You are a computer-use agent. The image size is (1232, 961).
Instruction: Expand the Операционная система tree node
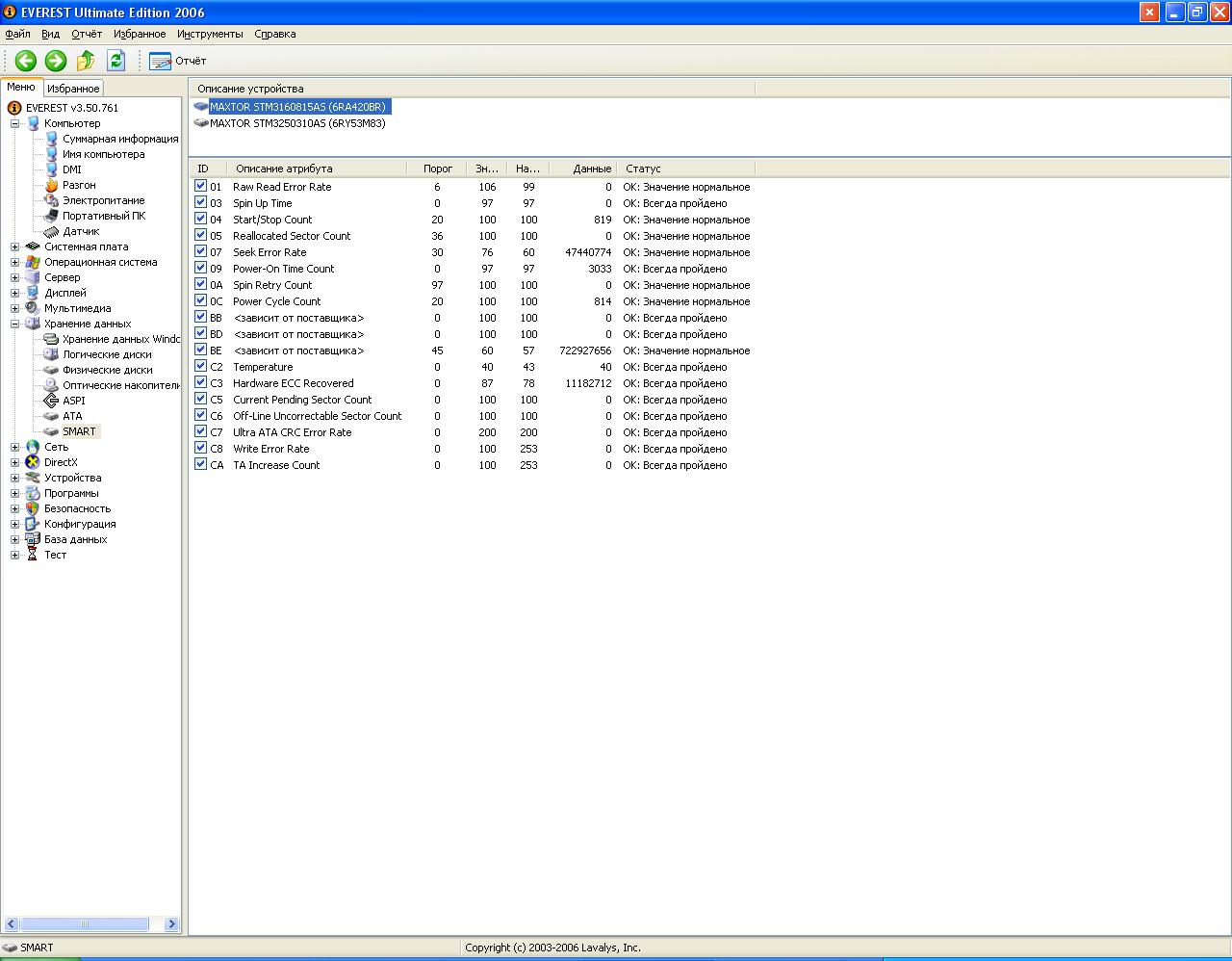(x=14, y=262)
